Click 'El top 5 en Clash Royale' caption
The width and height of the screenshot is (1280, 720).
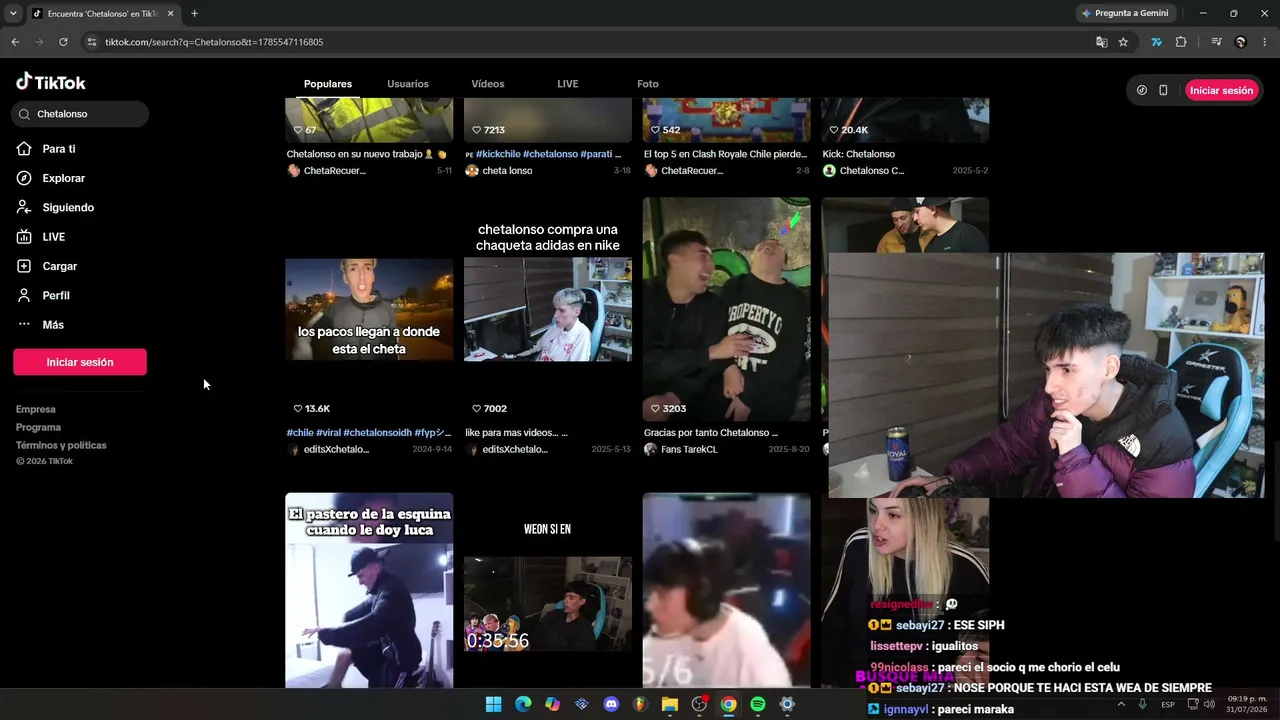(x=725, y=154)
